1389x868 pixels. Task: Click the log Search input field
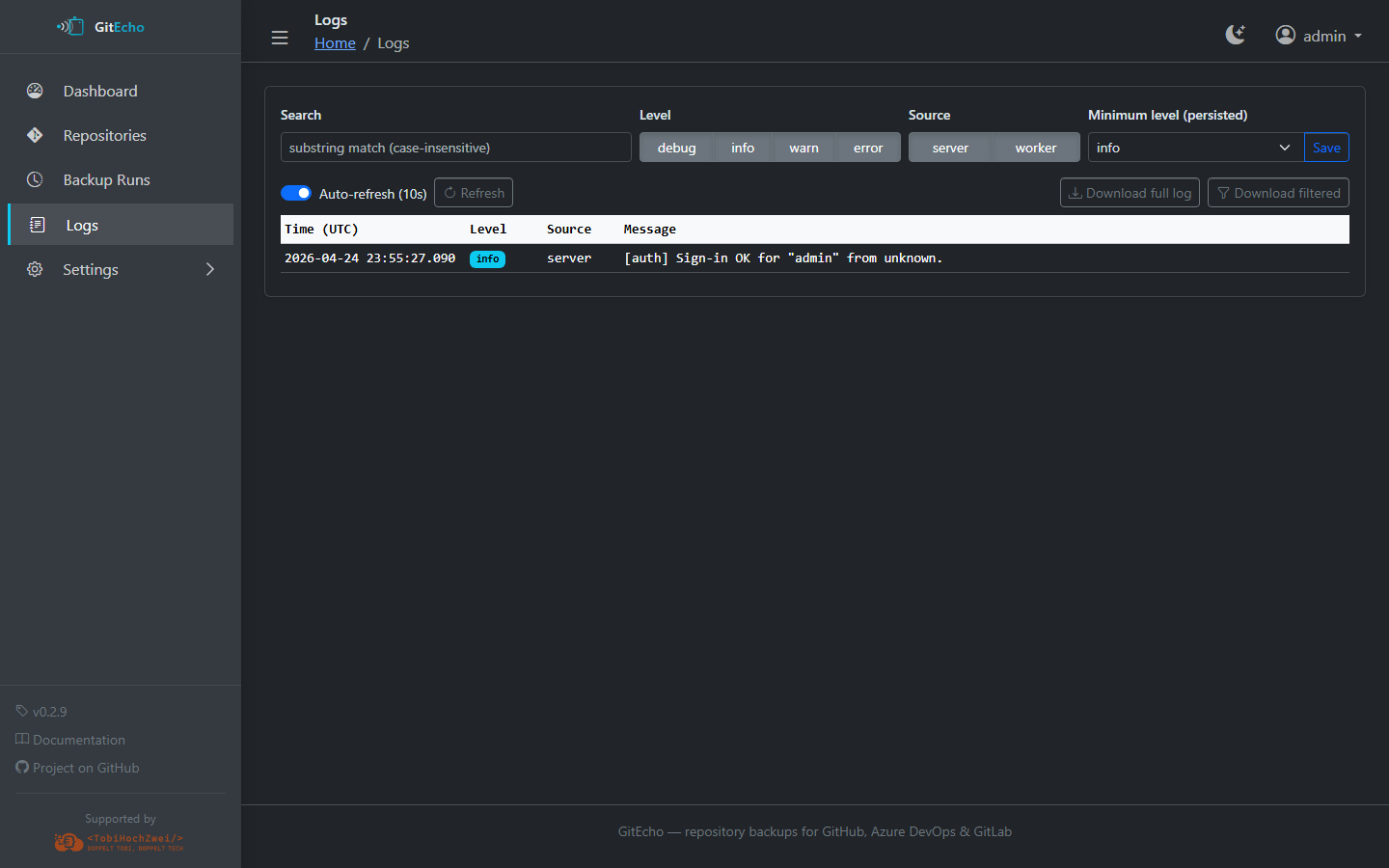coord(455,148)
